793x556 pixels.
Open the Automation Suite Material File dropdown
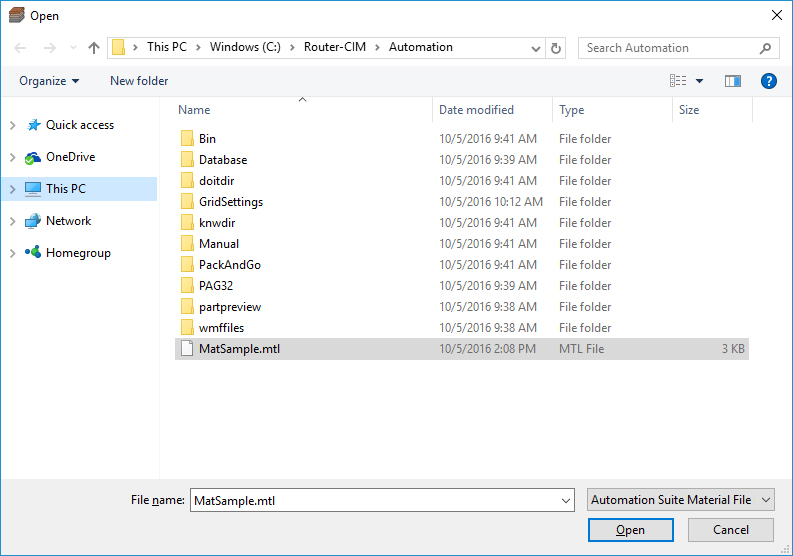point(680,500)
